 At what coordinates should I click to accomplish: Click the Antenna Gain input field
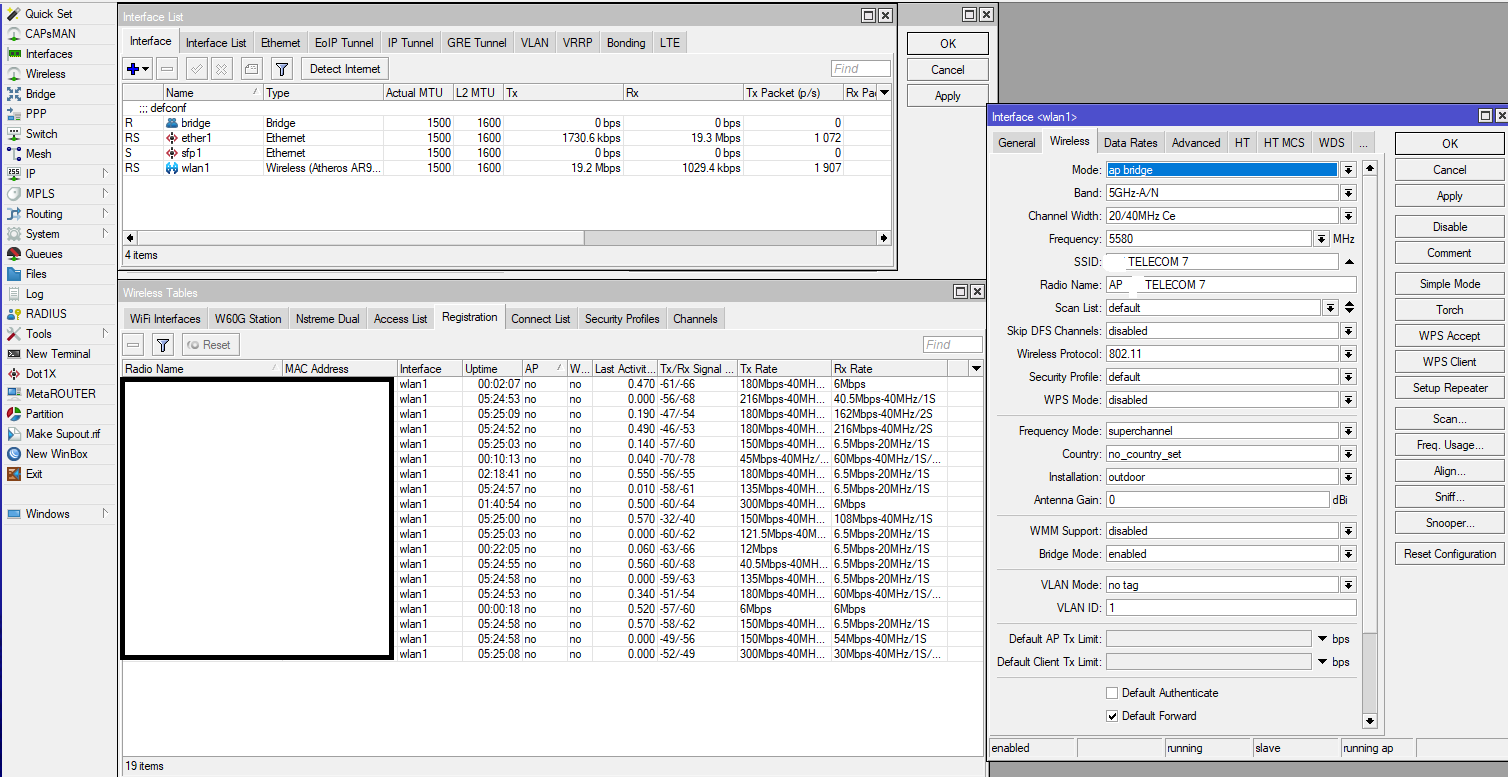pos(1216,500)
